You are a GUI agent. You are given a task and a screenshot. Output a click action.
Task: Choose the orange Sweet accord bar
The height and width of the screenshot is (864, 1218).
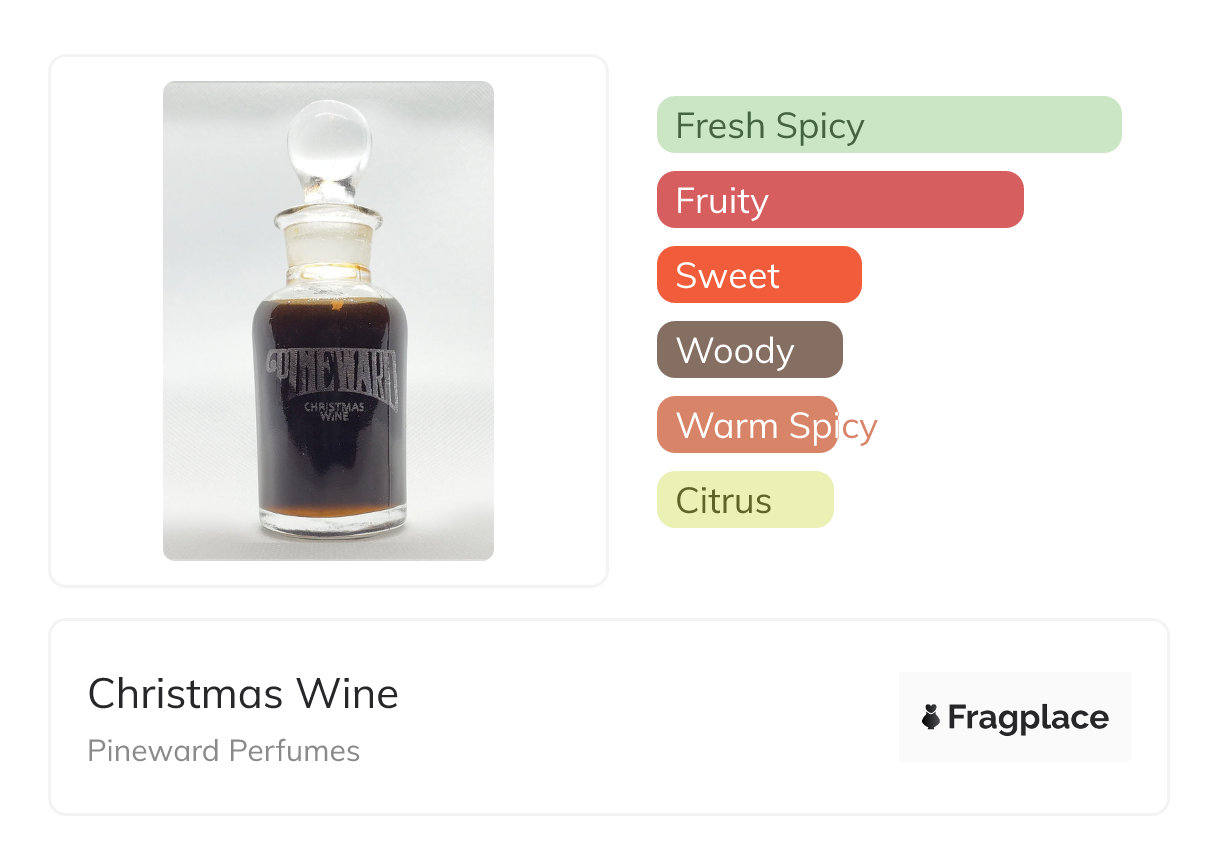[759, 275]
